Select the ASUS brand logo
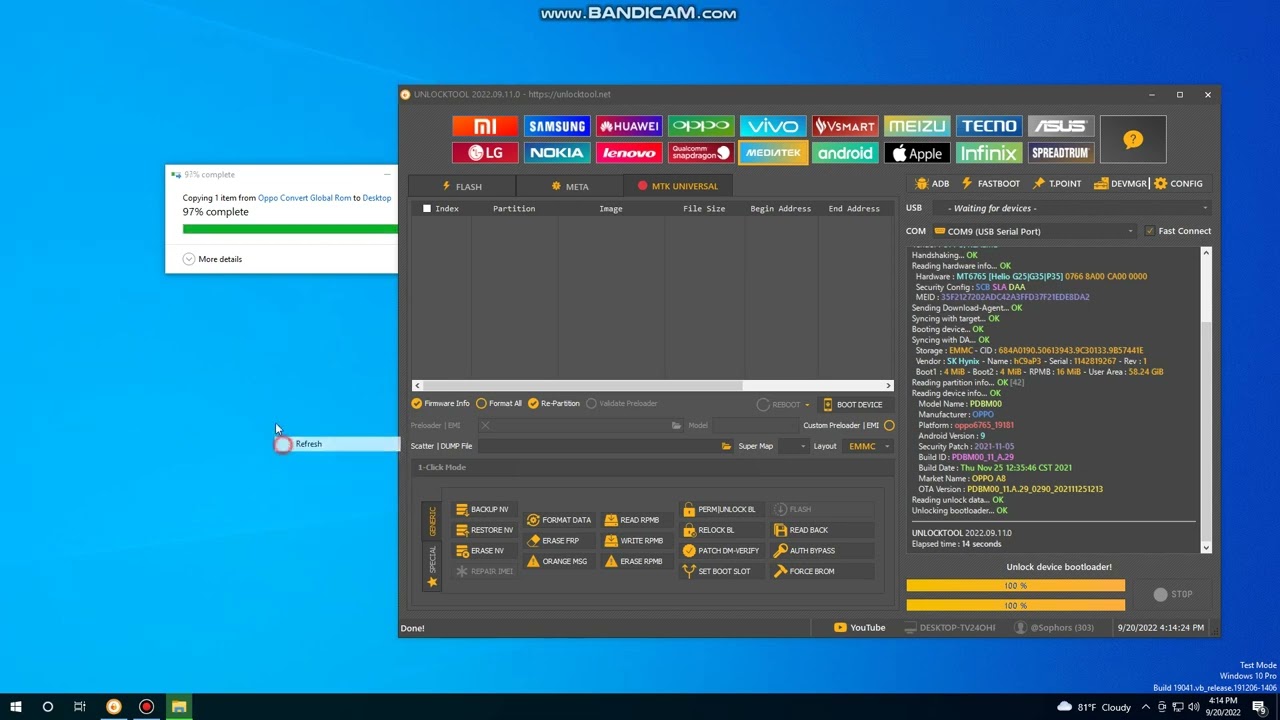 [x=1061, y=126]
